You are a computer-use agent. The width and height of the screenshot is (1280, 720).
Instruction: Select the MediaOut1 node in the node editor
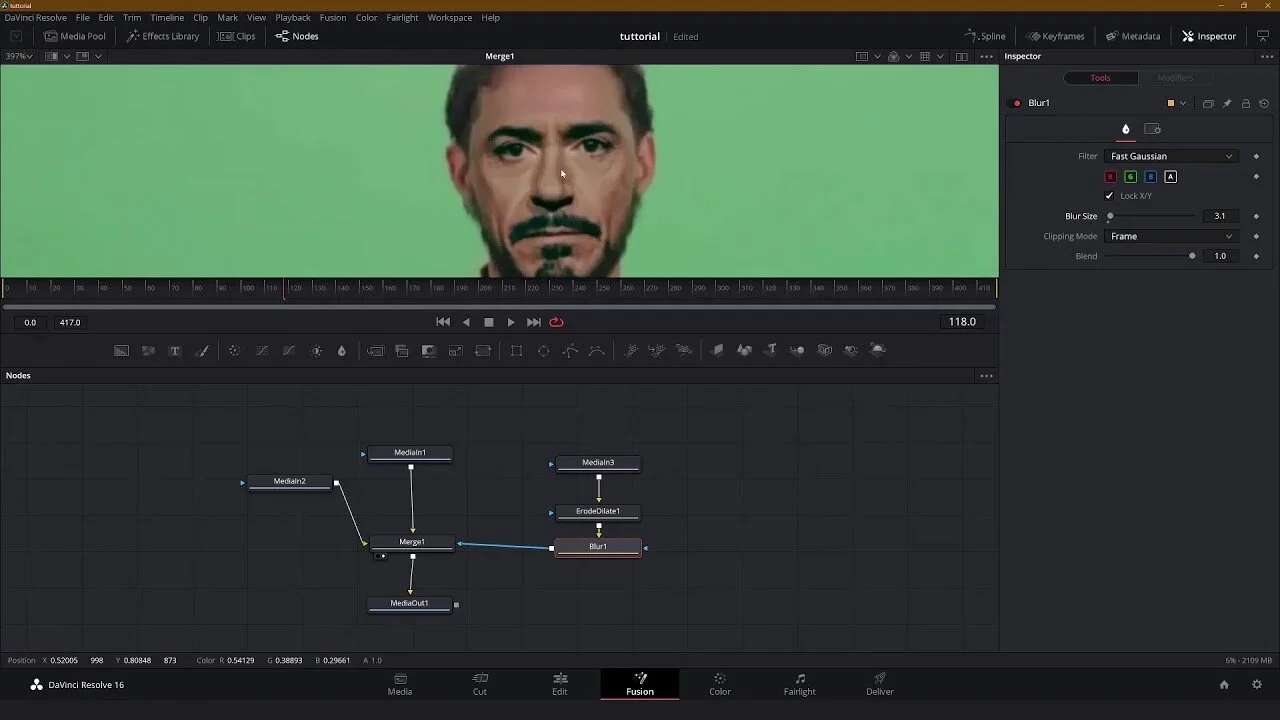click(409, 604)
